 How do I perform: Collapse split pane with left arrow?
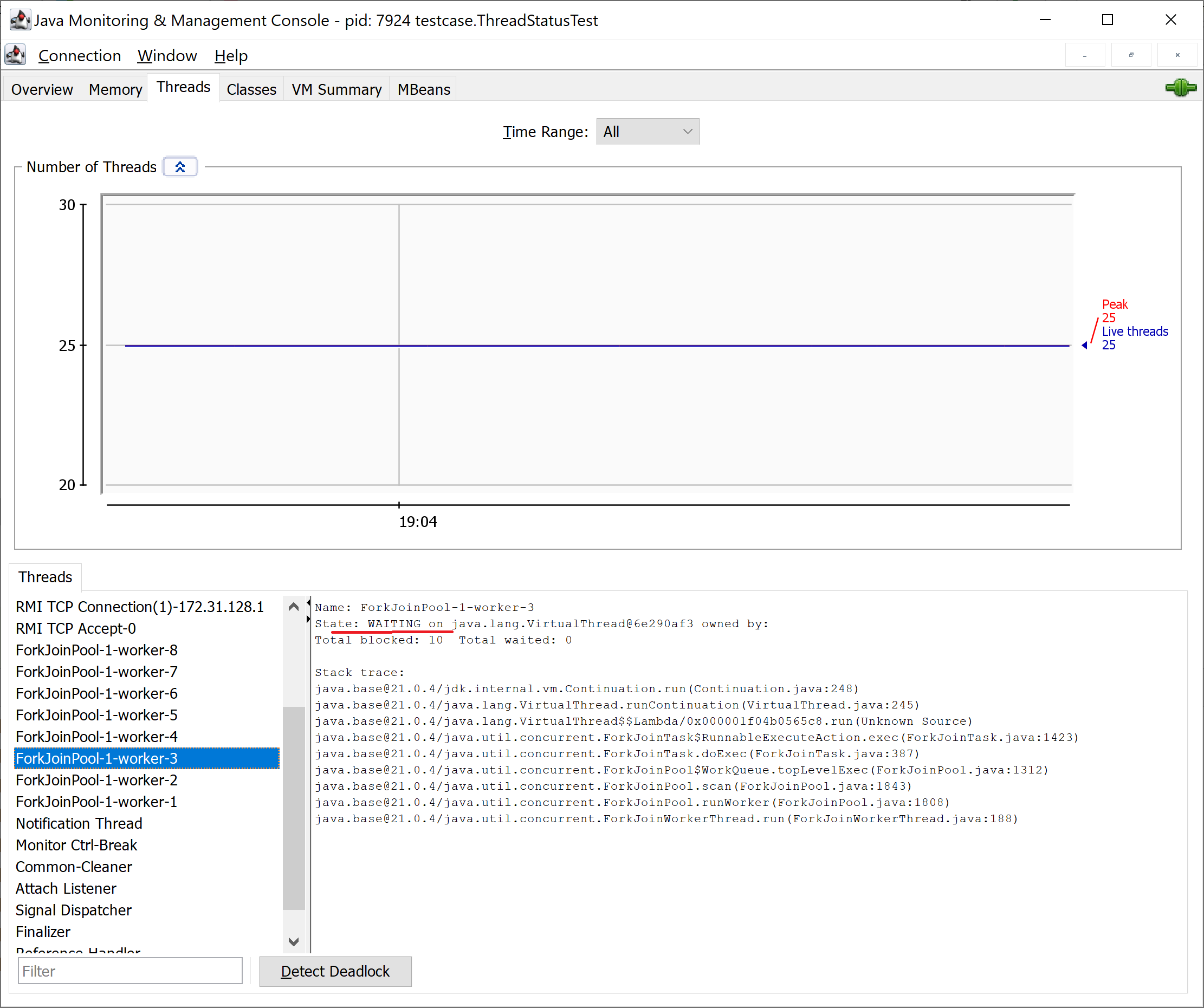[x=308, y=603]
